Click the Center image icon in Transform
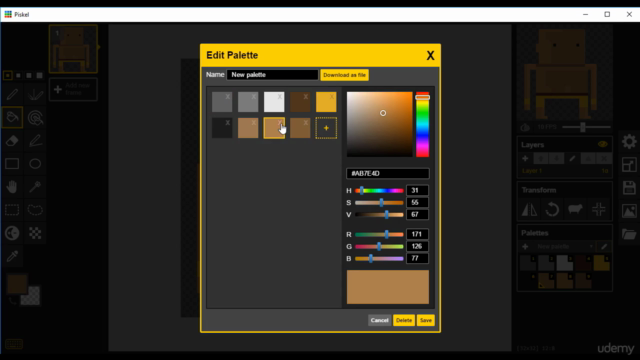 (598, 210)
